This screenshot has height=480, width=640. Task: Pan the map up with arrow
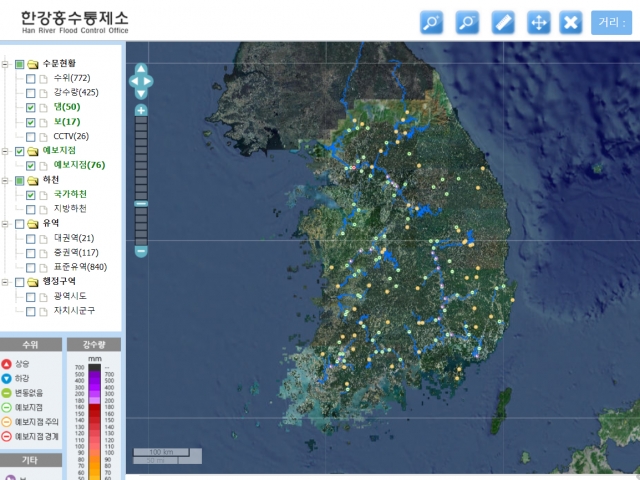coord(141,69)
